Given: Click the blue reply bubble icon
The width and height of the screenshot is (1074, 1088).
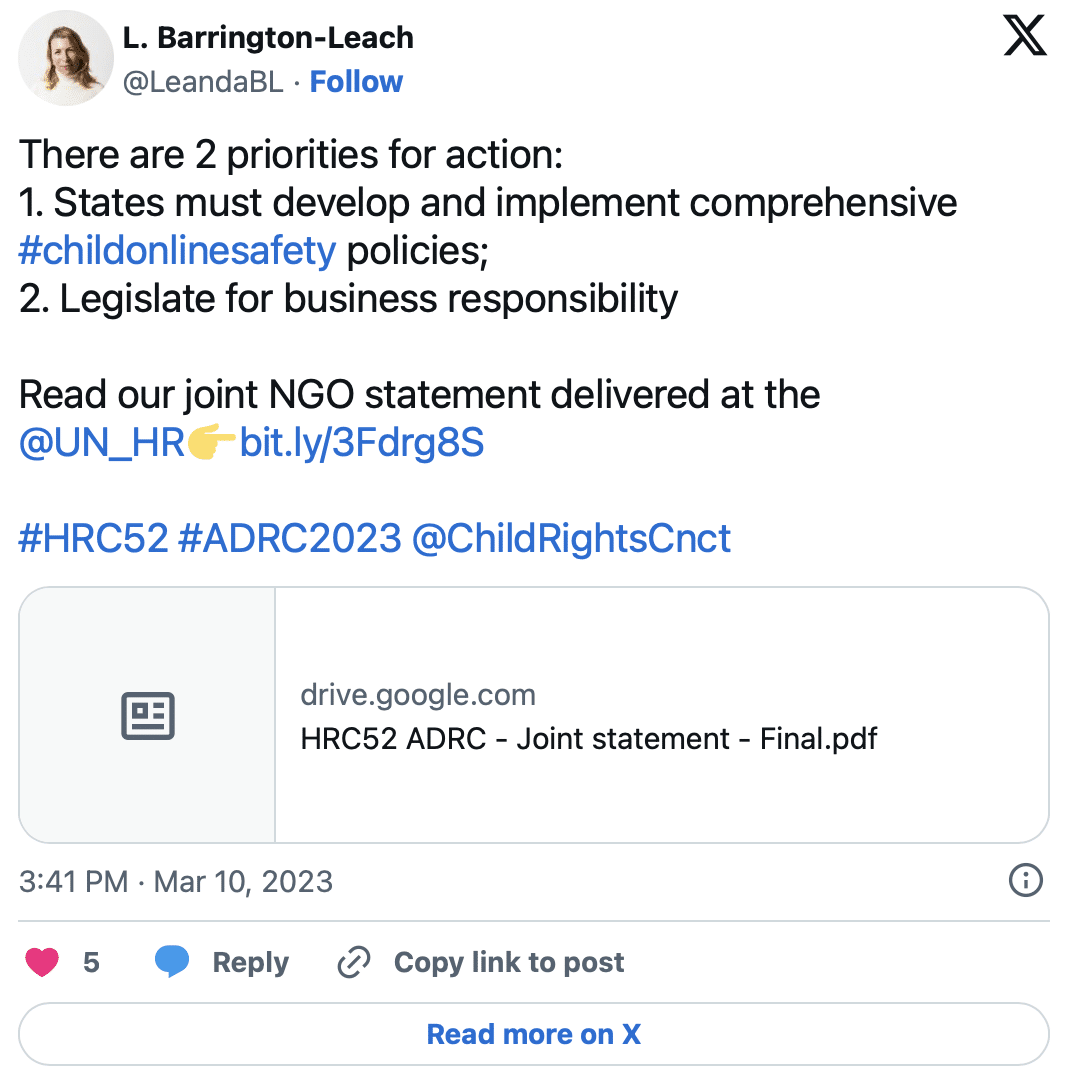Looking at the screenshot, I should click(172, 962).
